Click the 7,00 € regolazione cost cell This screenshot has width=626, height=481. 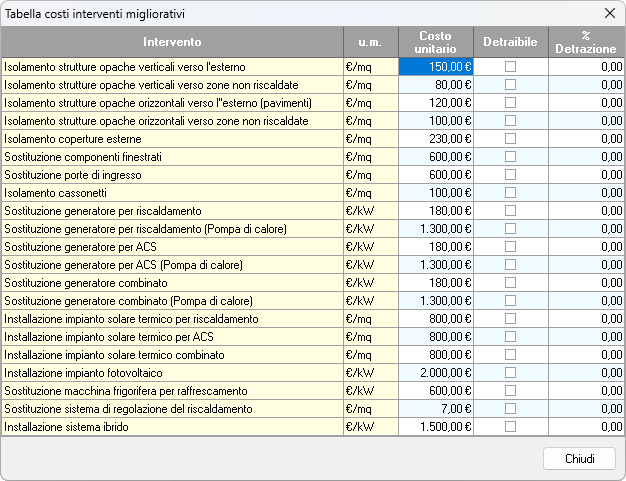(x=436, y=408)
